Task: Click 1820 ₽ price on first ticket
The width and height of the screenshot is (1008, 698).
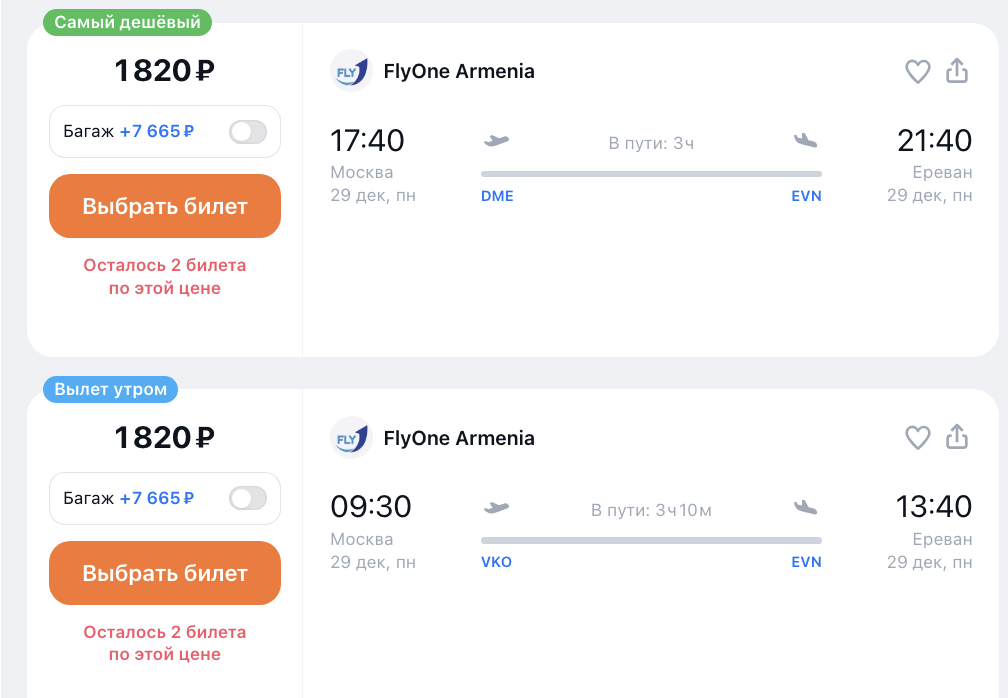Action: click(x=165, y=71)
